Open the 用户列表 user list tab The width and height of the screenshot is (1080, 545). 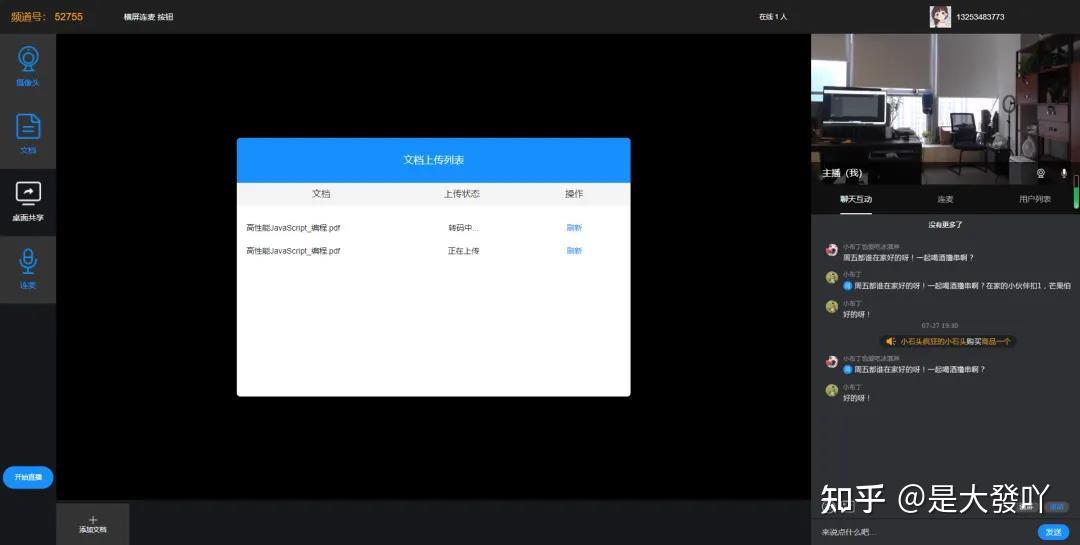pos(1035,199)
